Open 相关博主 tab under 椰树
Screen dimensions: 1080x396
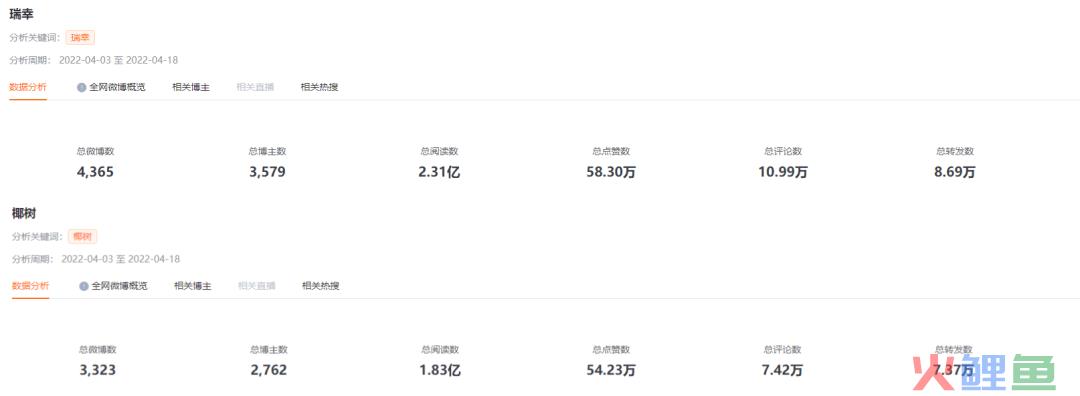(193, 286)
